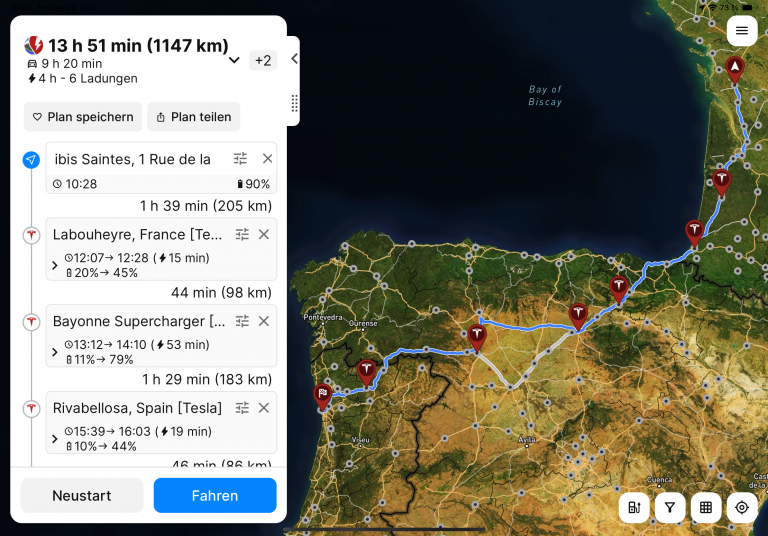This screenshot has width=768, height=536.
Task: Center map on current location
Action: pyautogui.click(x=742, y=508)
